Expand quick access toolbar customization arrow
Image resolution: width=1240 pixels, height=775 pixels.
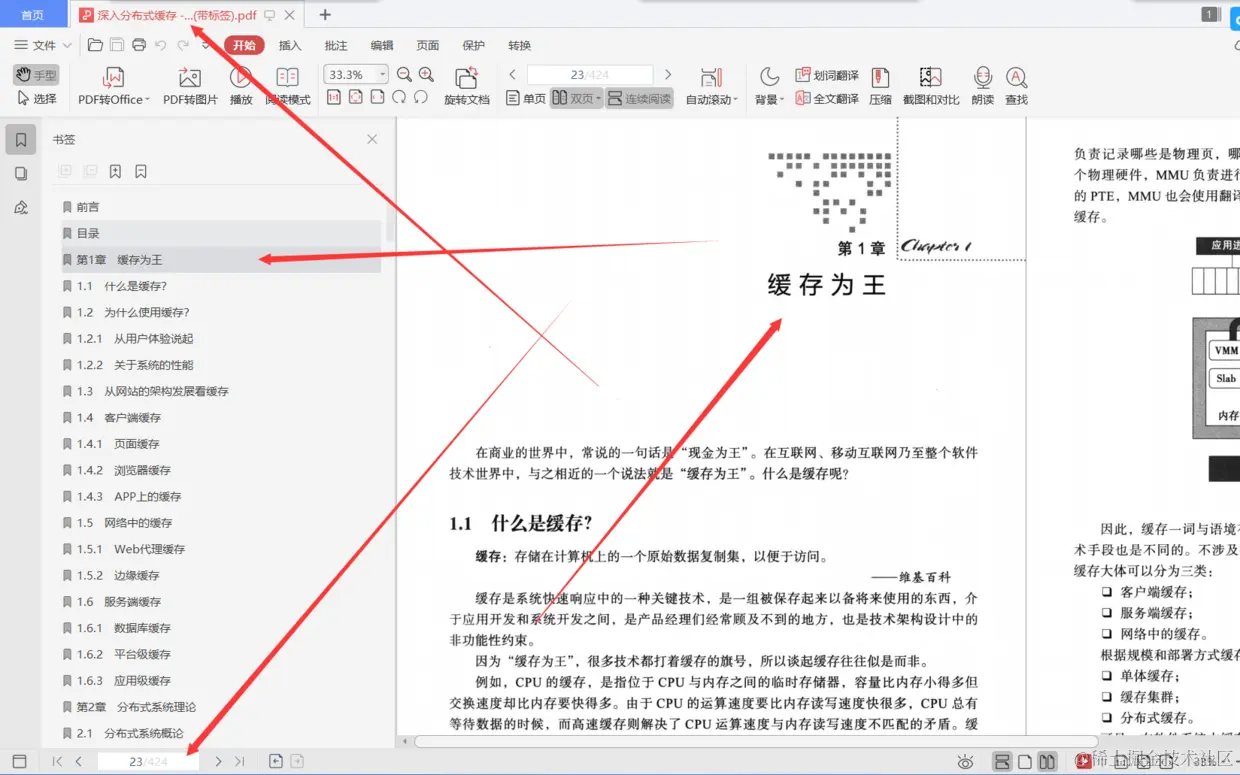tap(205, 46)
